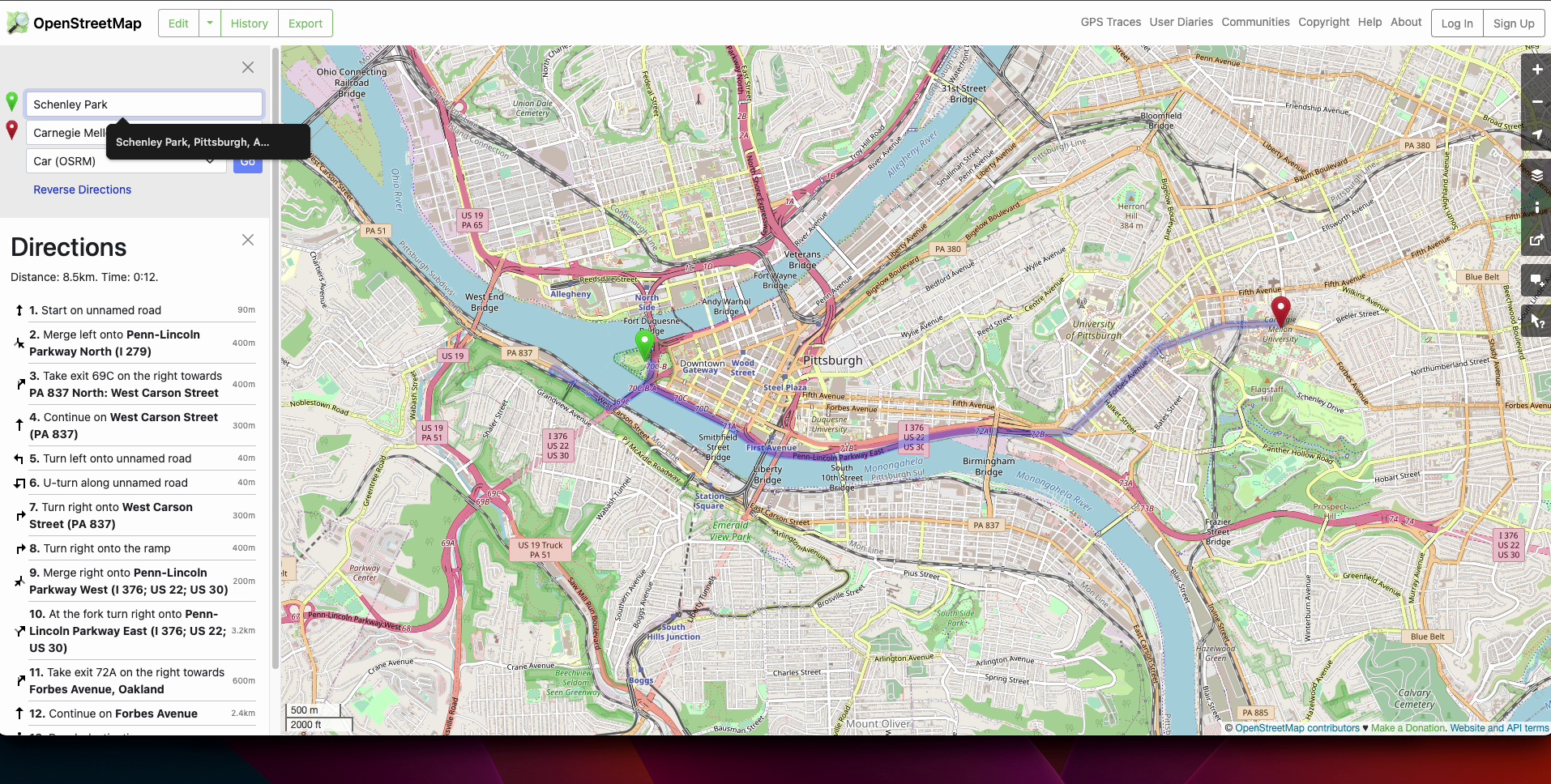Click the Reverse Directions link
This screenshot has width=1551, height=784.
click(82, 190)
